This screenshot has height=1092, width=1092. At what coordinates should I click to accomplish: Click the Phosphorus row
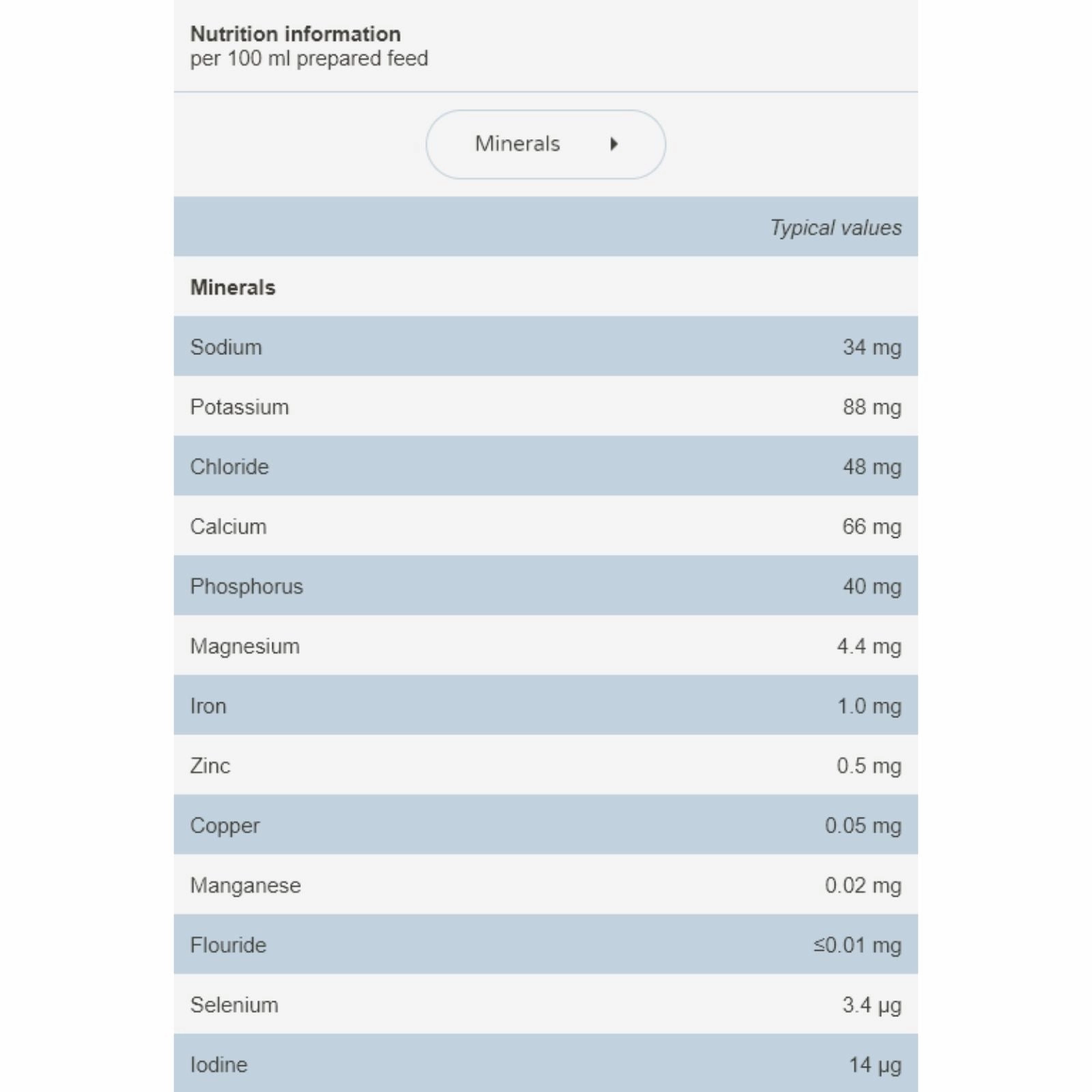click(x=545, y=586)
